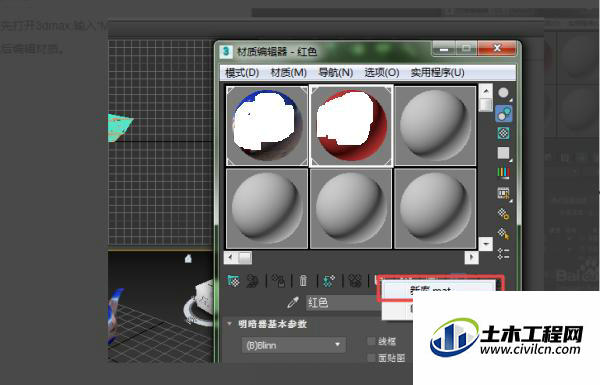Select the bottom-middle gray sample slot
The image size is (600, 385).
351,209
